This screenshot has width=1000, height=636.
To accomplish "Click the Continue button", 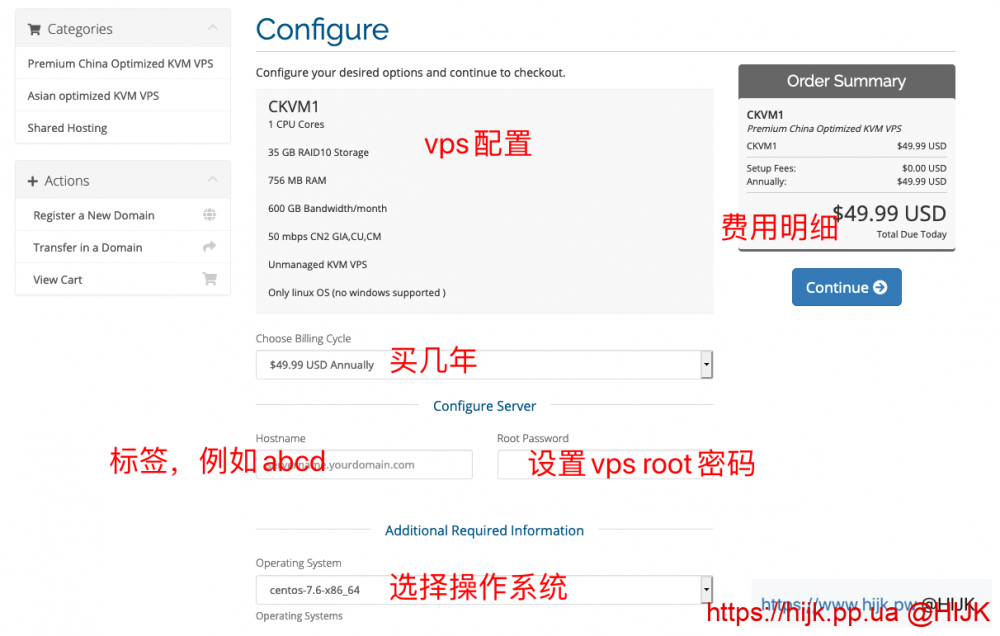I will [x=846, y=287].
